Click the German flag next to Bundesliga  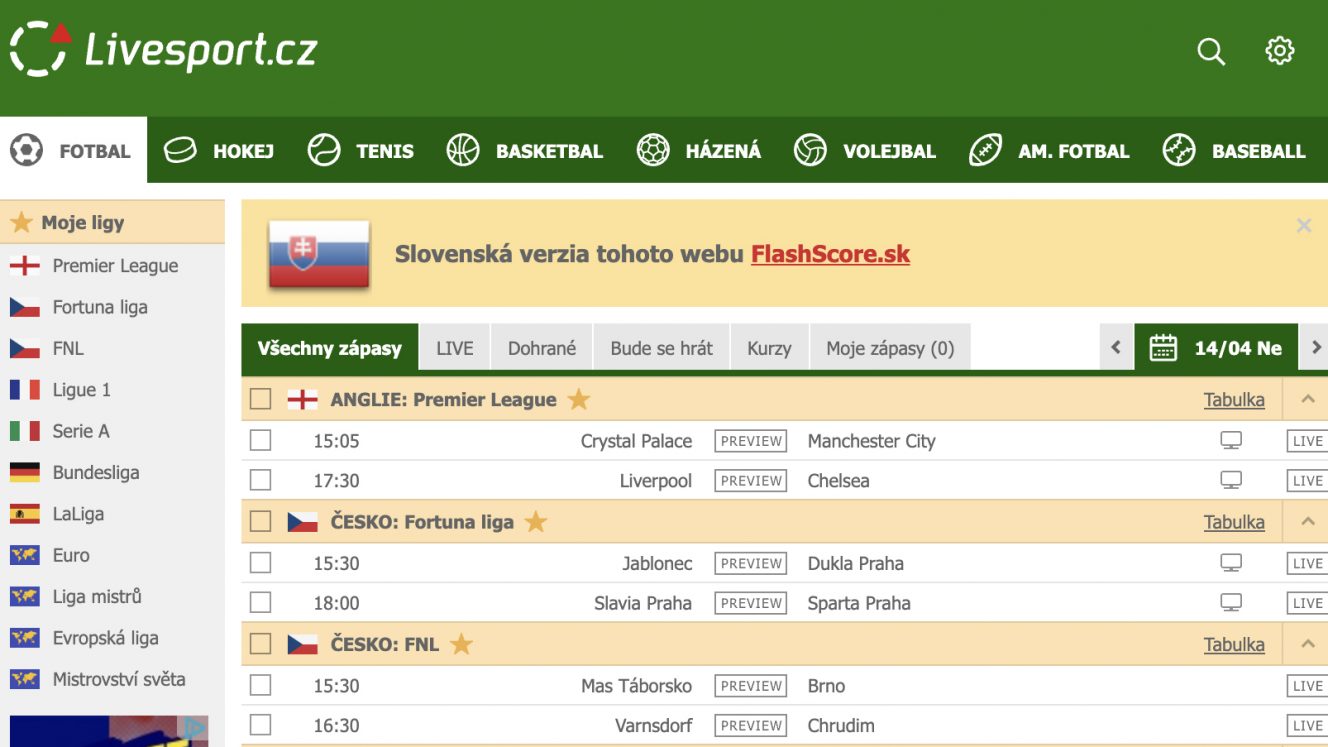tap(25, 473)
